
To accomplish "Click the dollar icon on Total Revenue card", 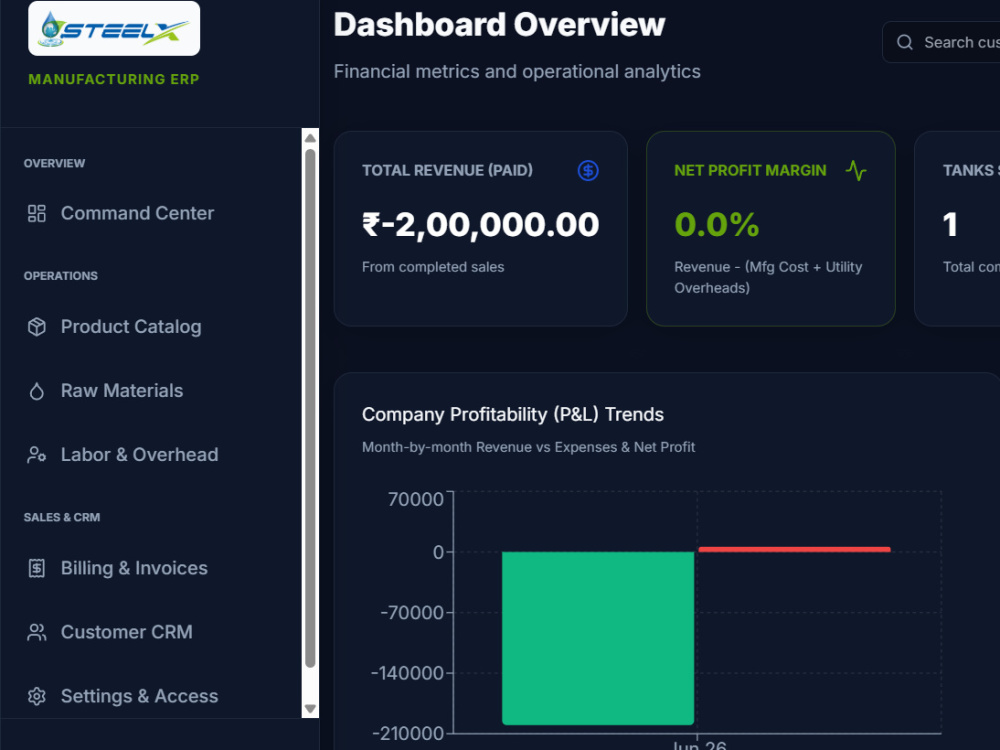I will click(x=588, y=170).
